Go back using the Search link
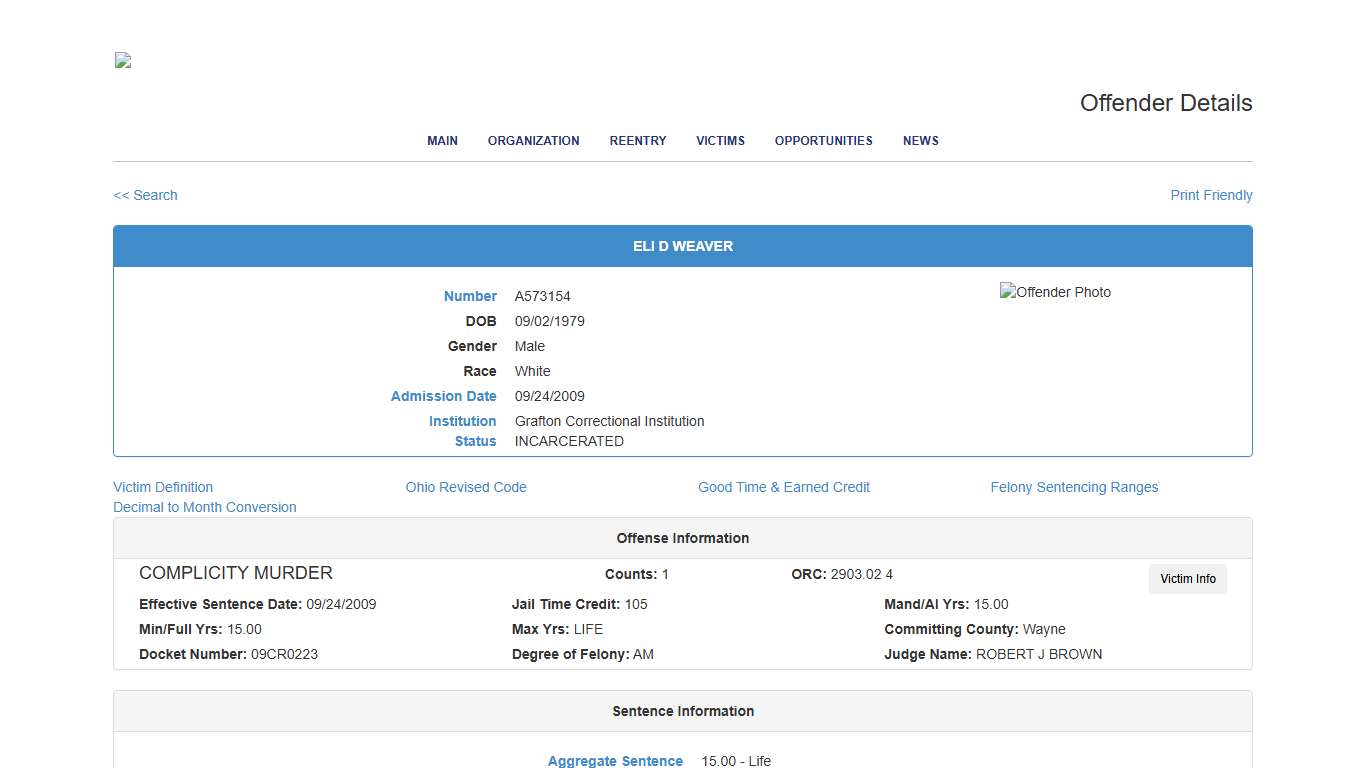 coord(145,195)
